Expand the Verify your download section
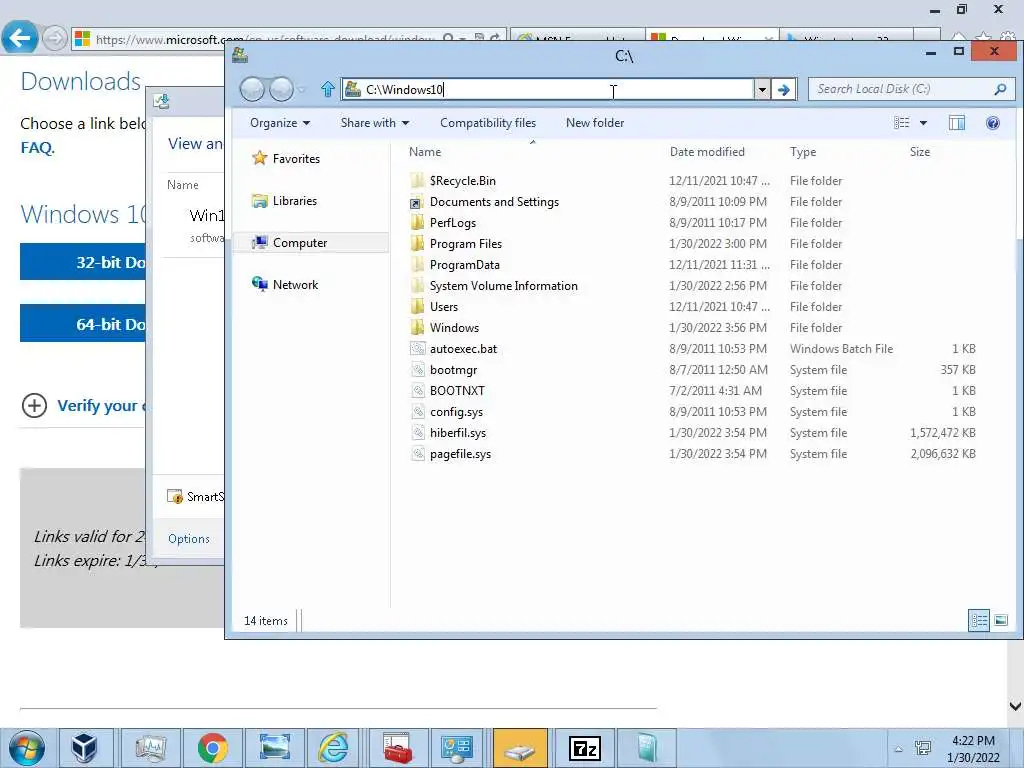Image resolution: width=1024 pixels, height=768 pixels. click(34, 406)
